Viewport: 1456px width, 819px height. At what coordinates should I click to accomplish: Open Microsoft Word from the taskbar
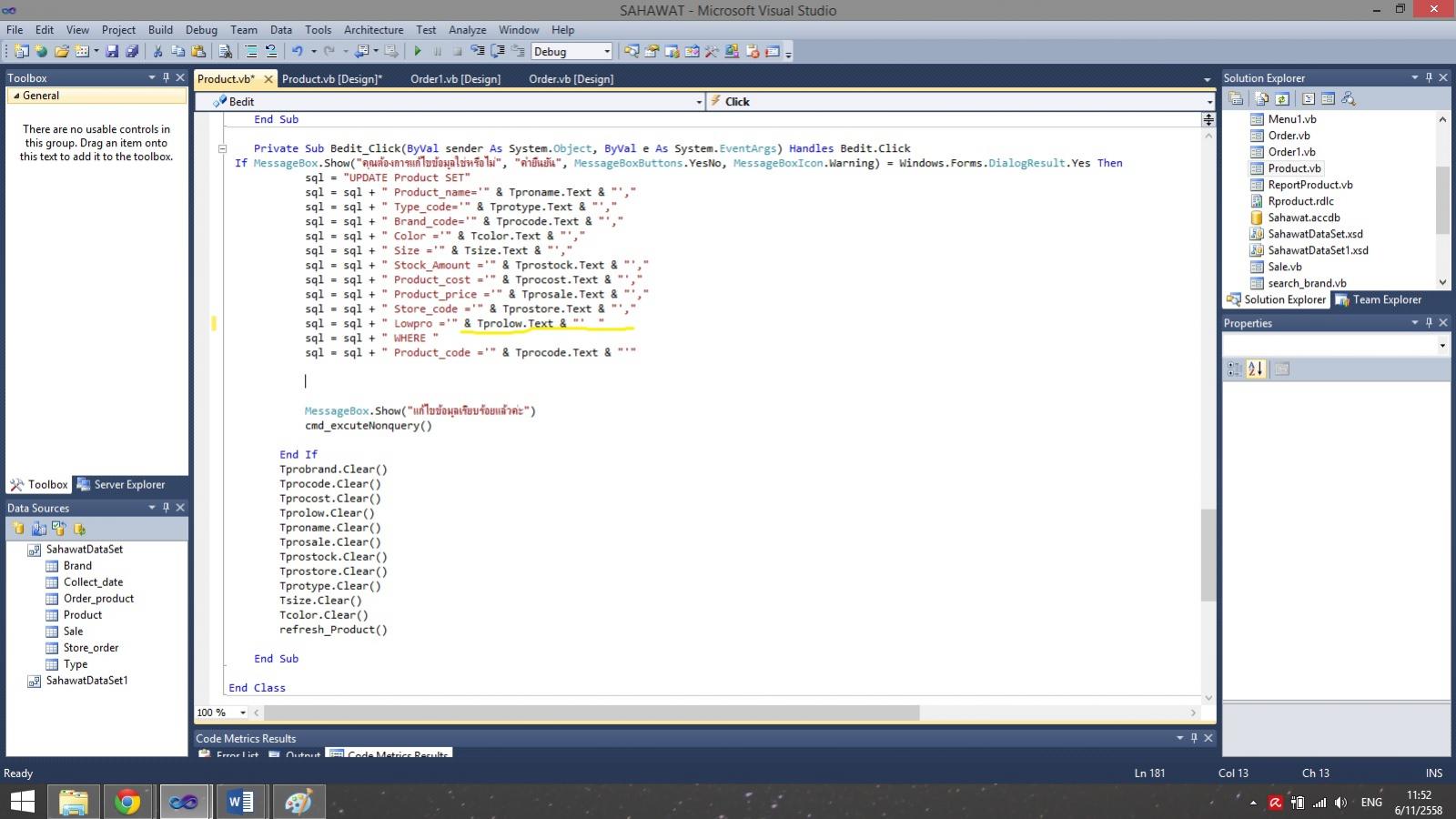tap(241, 802)
